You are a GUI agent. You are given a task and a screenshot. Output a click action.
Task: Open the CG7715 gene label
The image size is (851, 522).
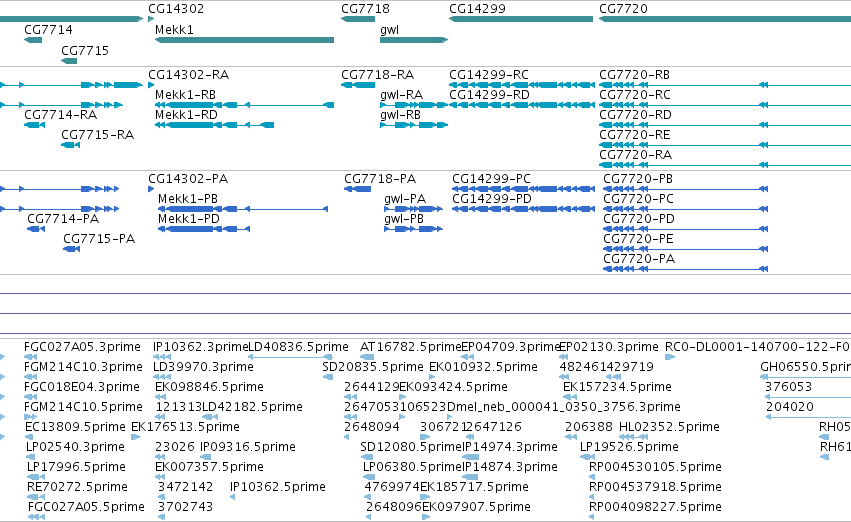coord(85,50)
